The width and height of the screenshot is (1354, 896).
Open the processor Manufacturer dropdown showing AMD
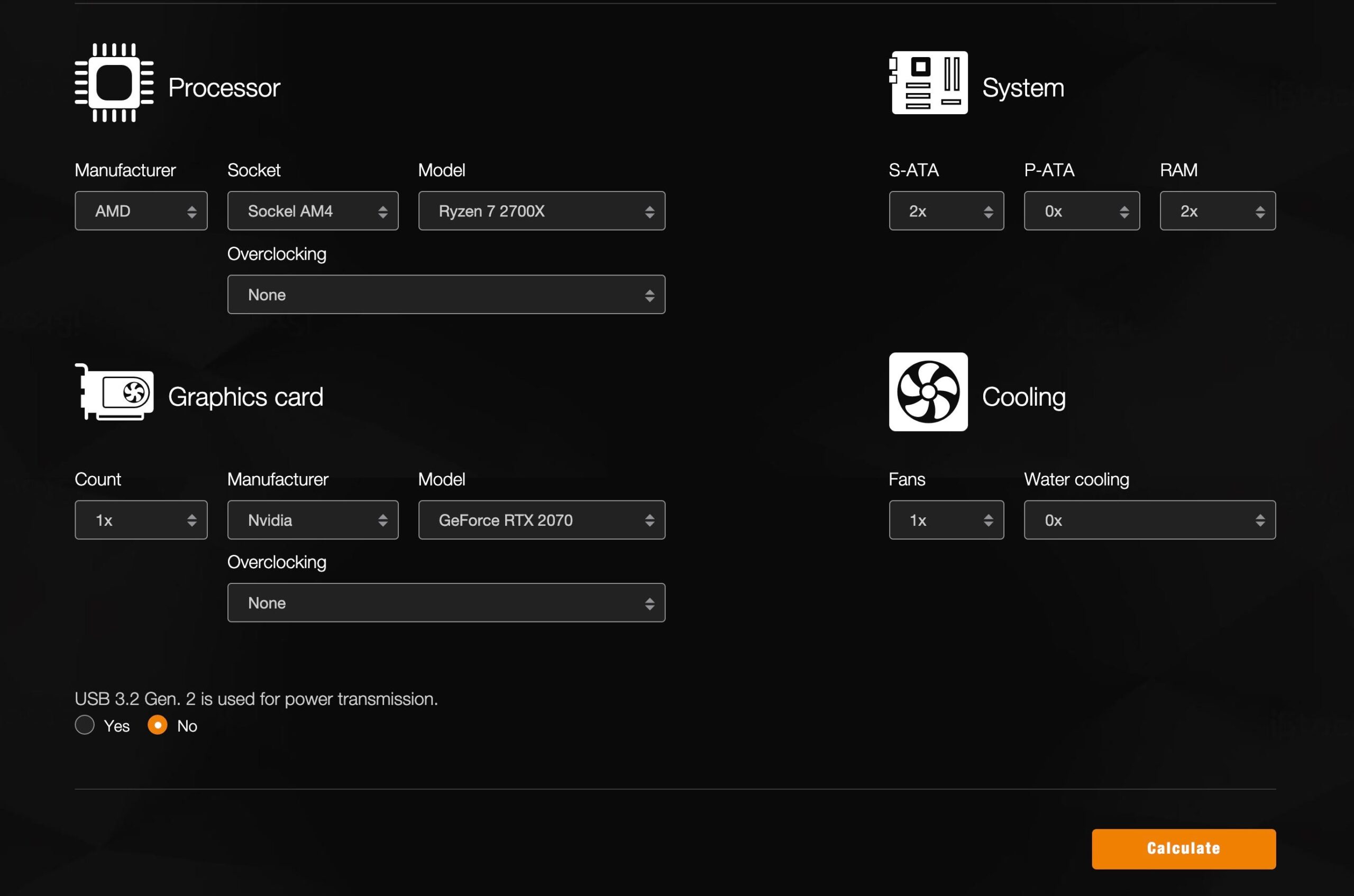[141, 211]
